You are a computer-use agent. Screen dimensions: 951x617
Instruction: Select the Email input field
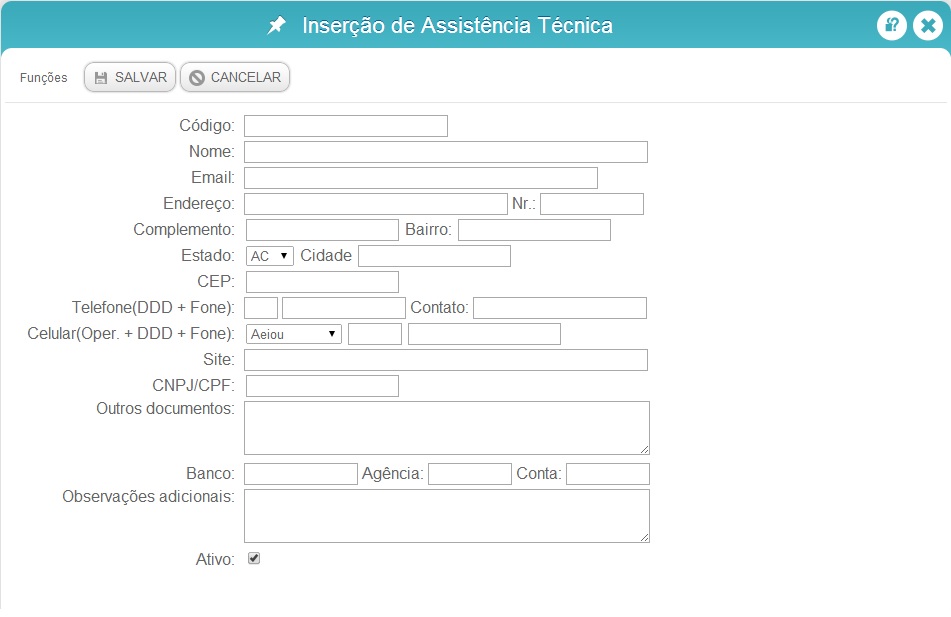click(x=421, y=178)
